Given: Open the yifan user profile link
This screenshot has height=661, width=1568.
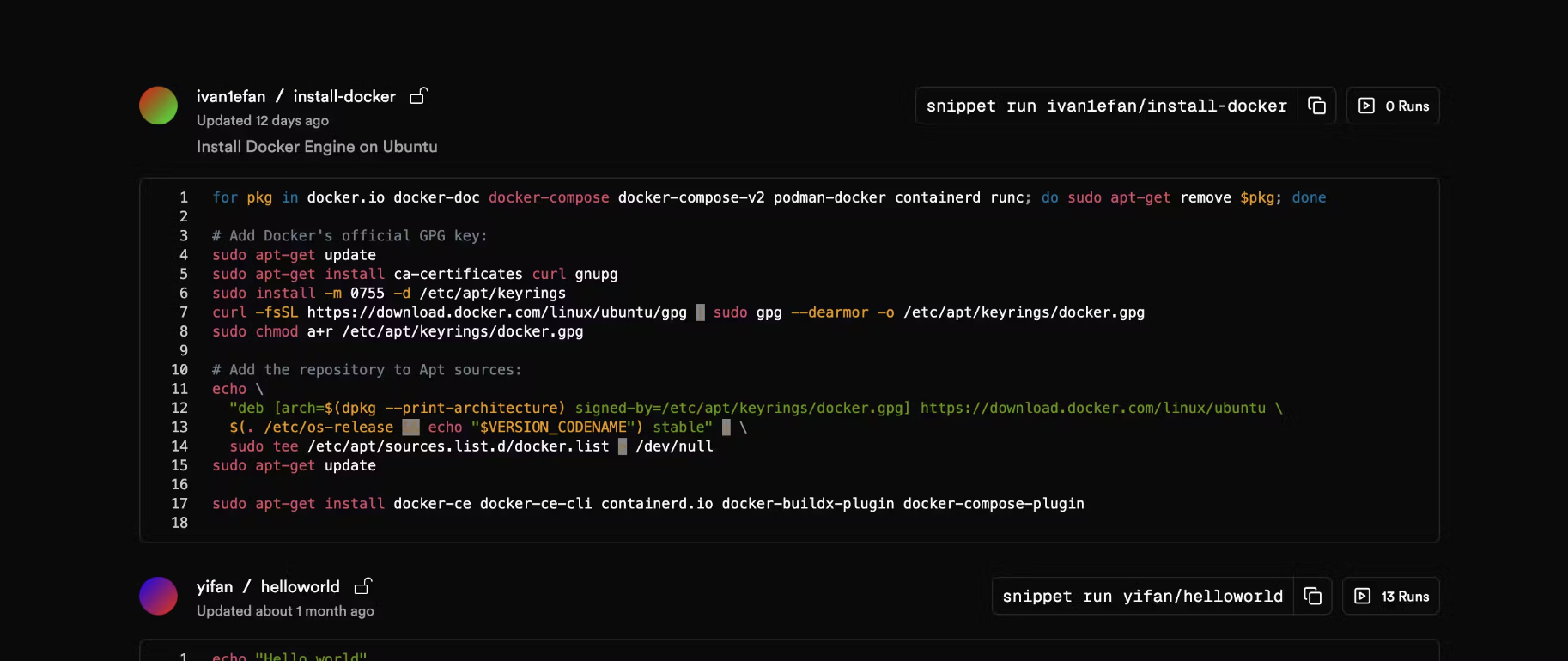Looking at the screenshot, I should 215,586.
